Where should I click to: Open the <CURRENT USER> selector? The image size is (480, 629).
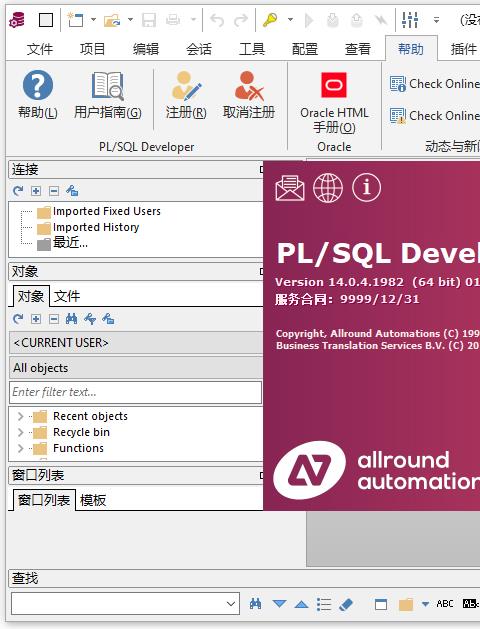[x=136, y=343]
